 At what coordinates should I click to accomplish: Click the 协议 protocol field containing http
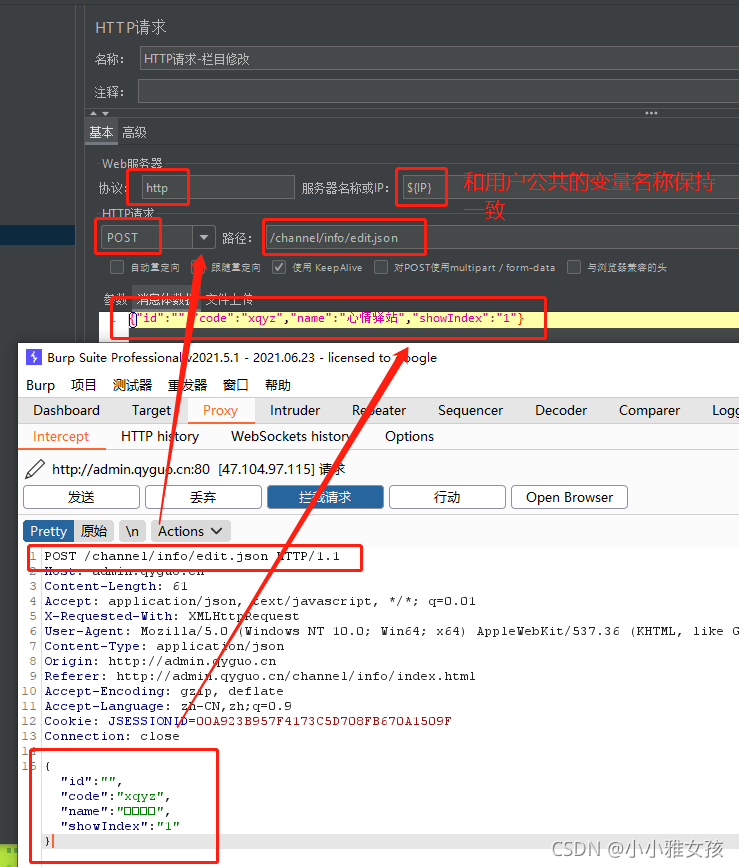click(x=218, y=187)
